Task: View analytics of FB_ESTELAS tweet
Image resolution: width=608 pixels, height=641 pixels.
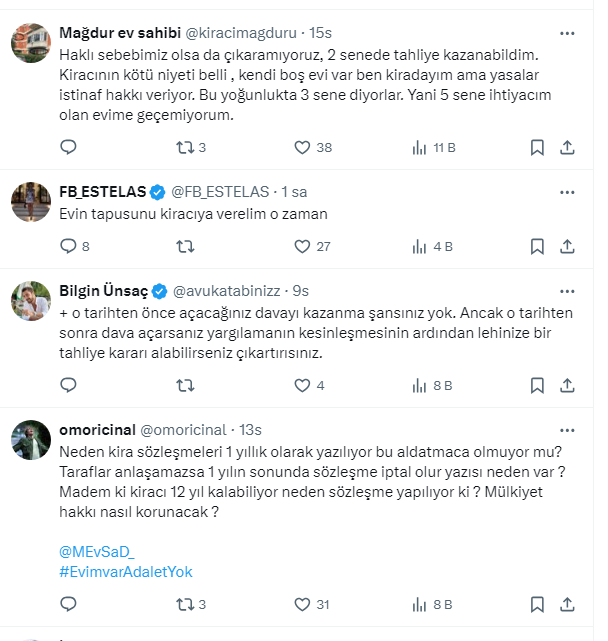Action: [420, 246]
